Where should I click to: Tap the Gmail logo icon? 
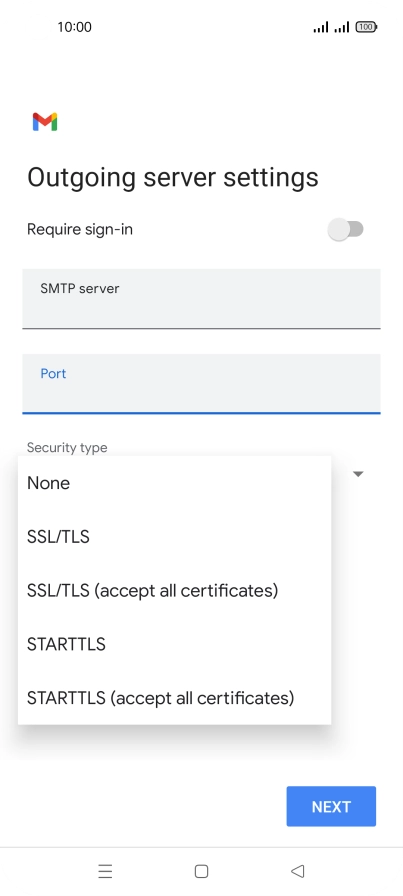[45, 122]
